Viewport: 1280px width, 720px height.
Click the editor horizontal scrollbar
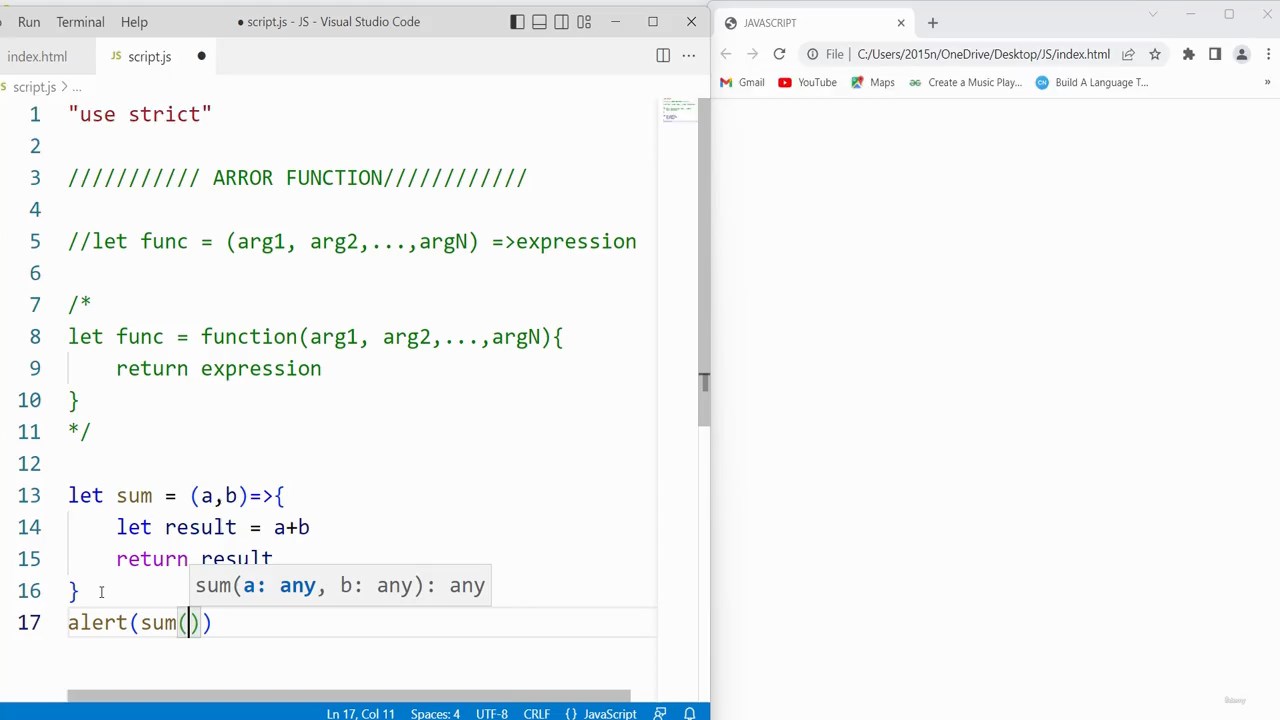tap(349, 695)
